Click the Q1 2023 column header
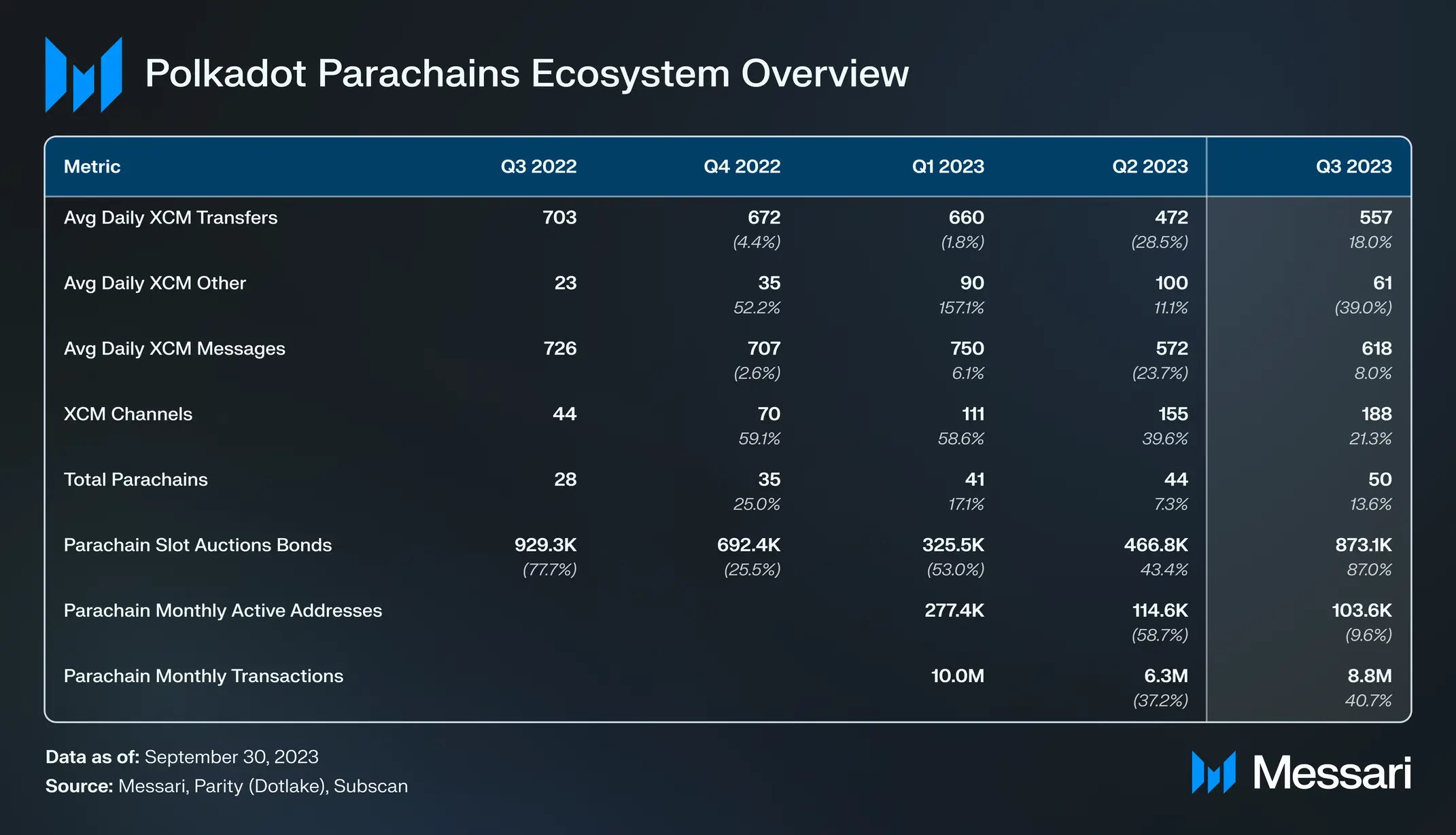The height and width of the screenshot is (835, 1456). pyautogui.click(x=948, y=166)
